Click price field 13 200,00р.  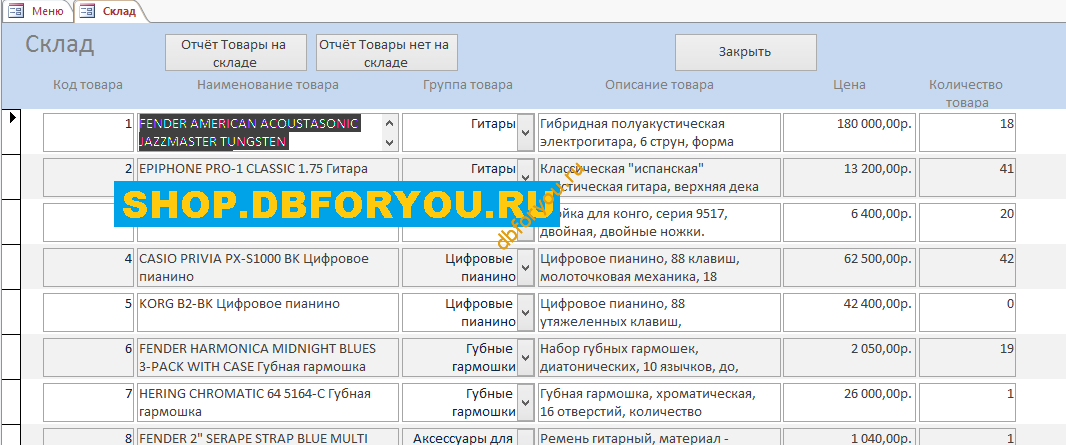(848, 177)
